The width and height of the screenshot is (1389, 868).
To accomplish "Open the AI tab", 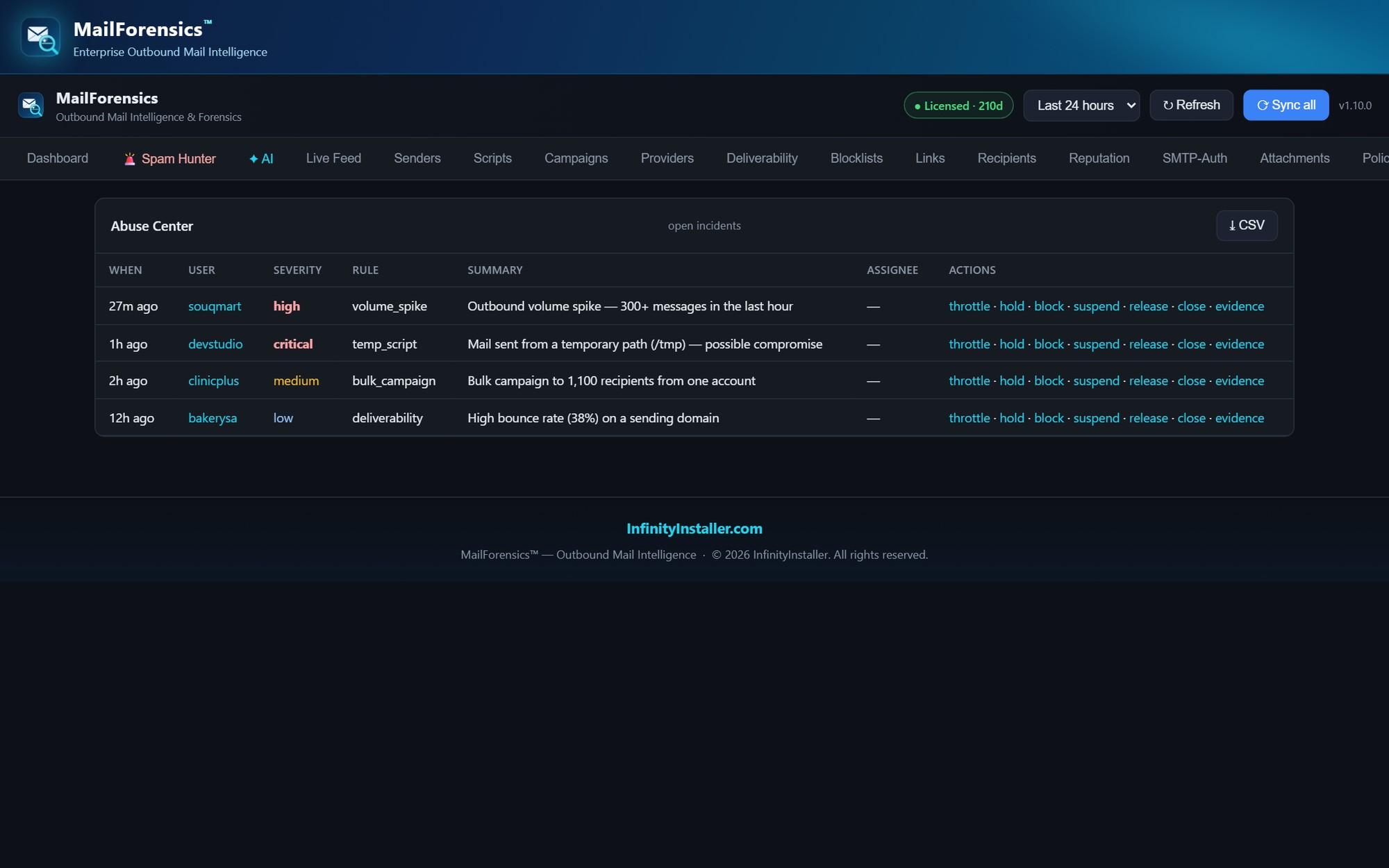I will pos(261,158).
